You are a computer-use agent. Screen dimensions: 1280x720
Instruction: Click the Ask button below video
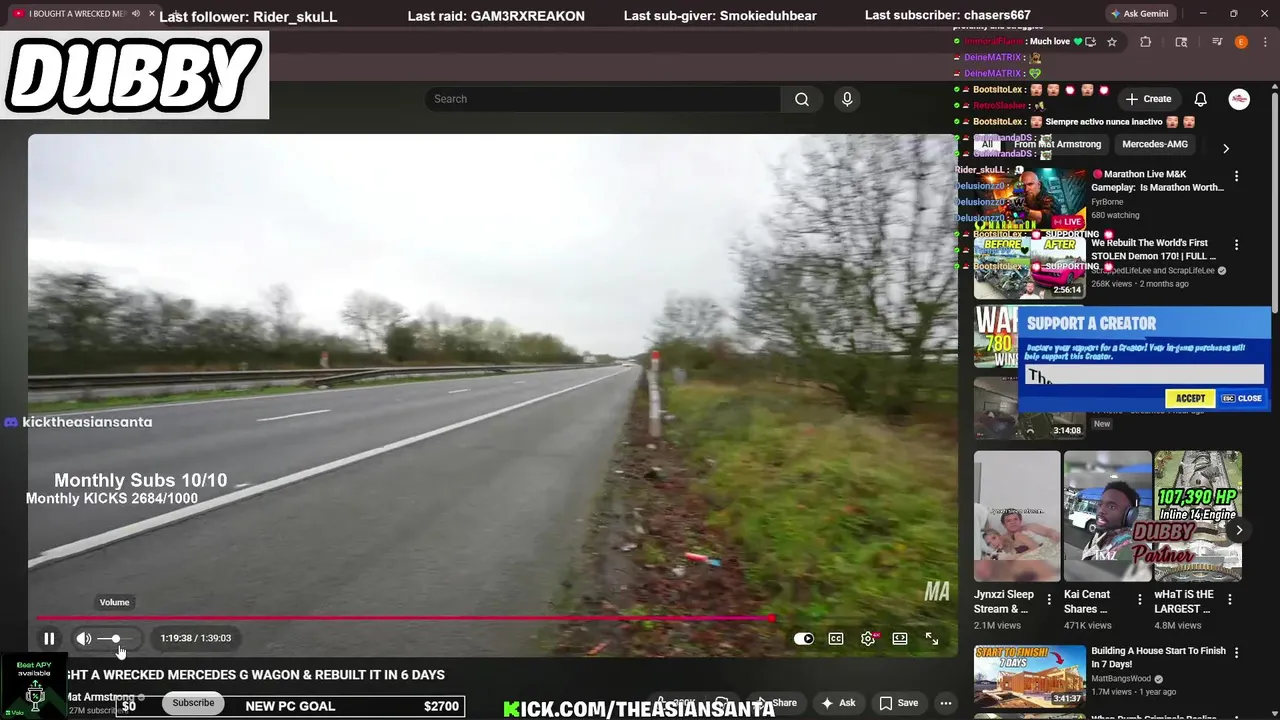click(838, 703)
